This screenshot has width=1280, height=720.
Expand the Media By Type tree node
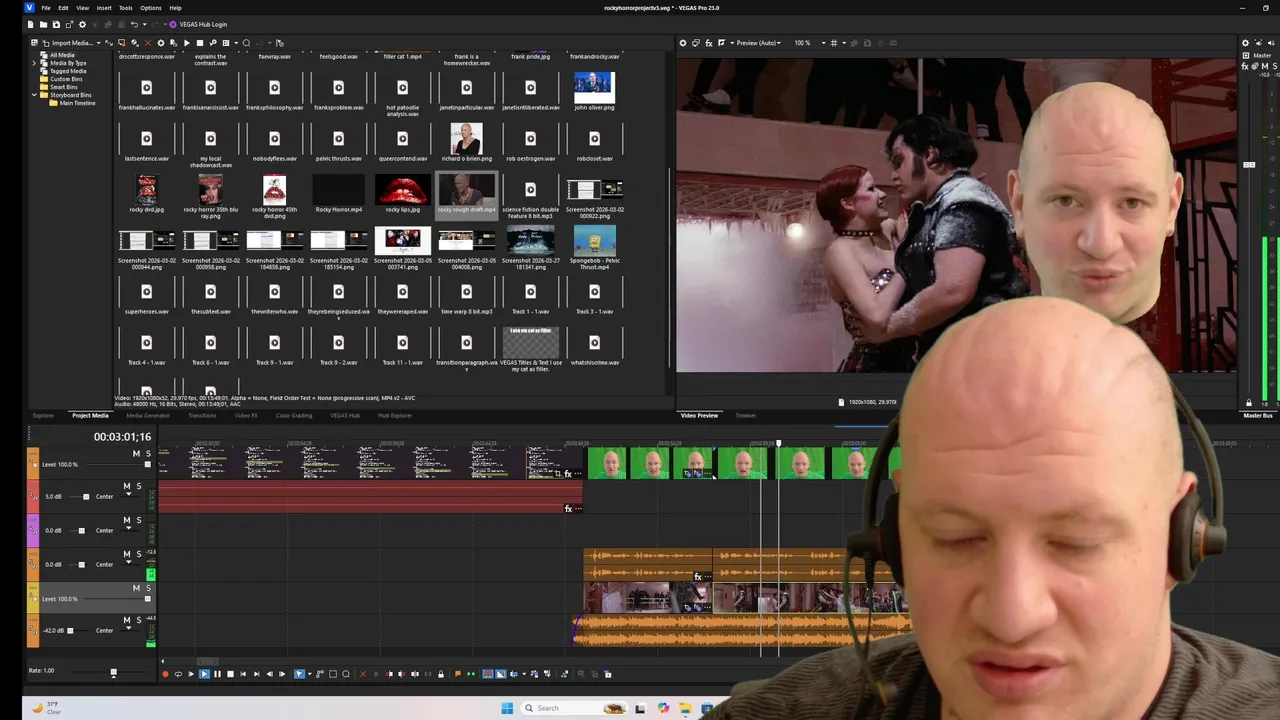click(x=34, y=63)
